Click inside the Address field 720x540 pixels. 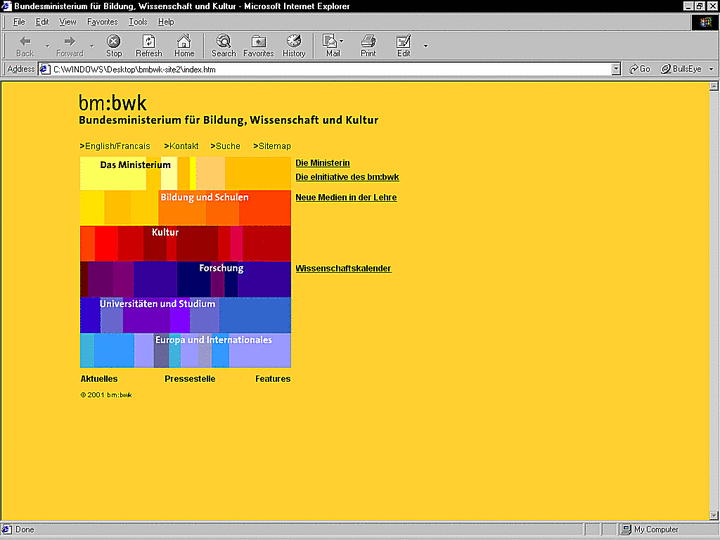coord(331,69)
